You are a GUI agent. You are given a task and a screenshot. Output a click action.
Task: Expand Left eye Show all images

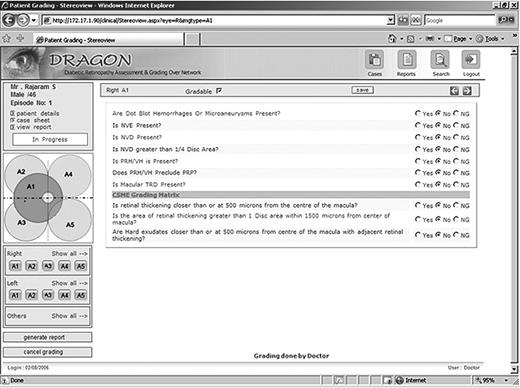pos(69,283)
